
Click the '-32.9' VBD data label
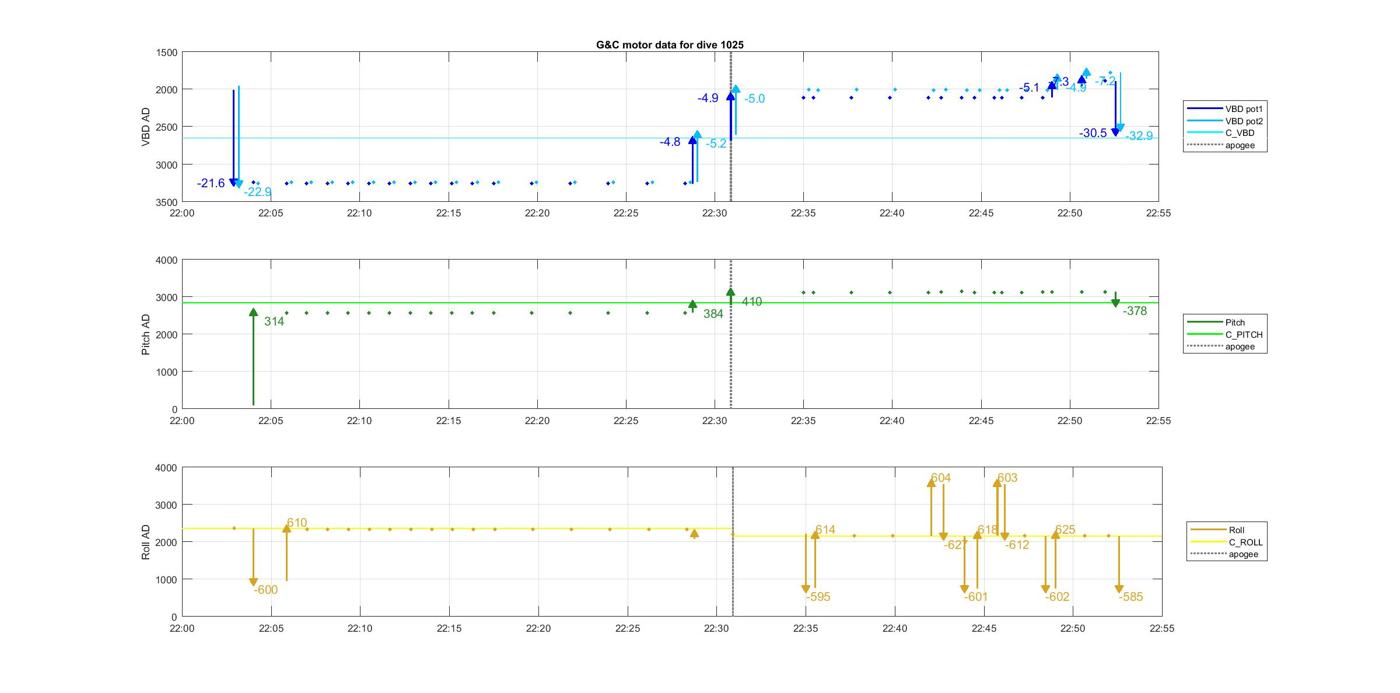(1139, 136)
